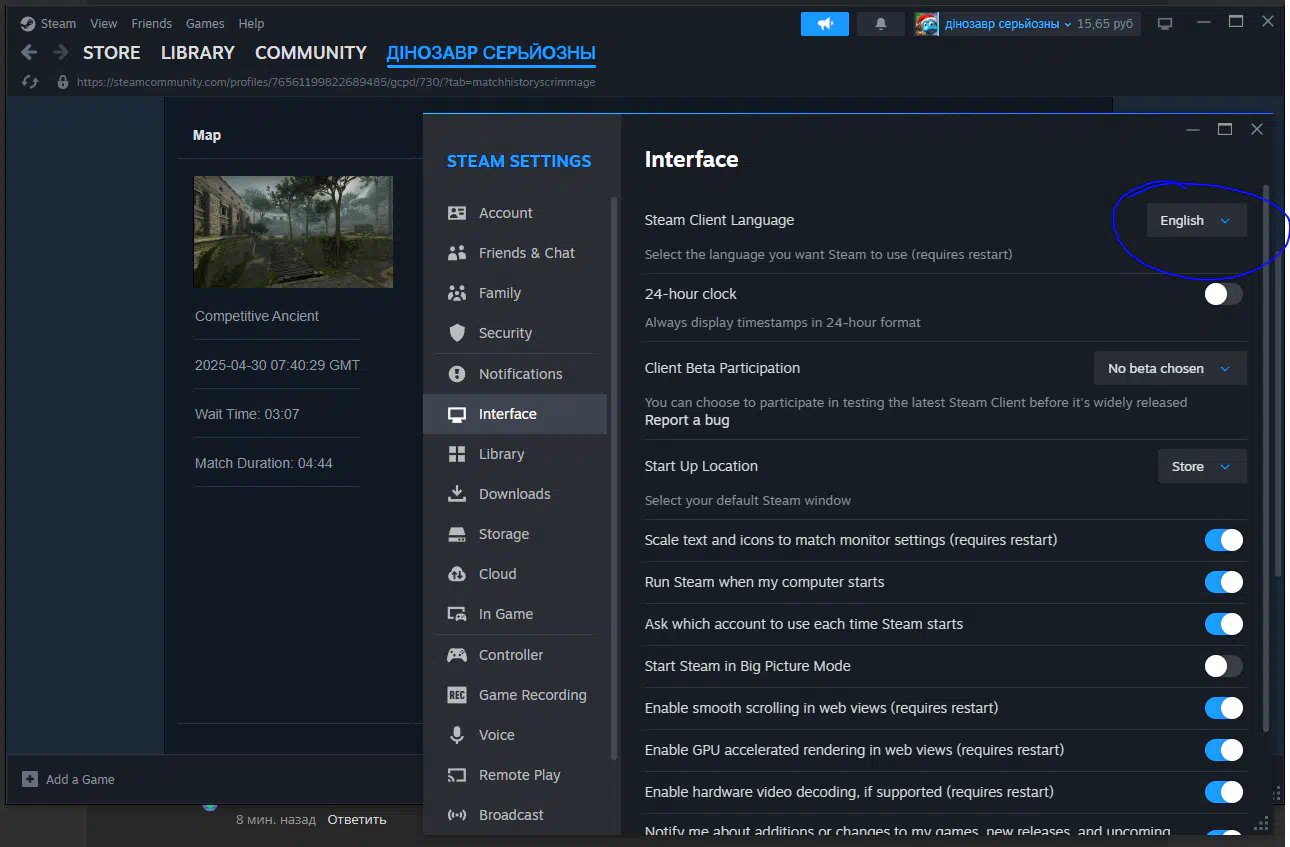This screenshot has width=1290, height=847.
Task: Open the Start Up Location dropdown
Action: (1202, 466)
